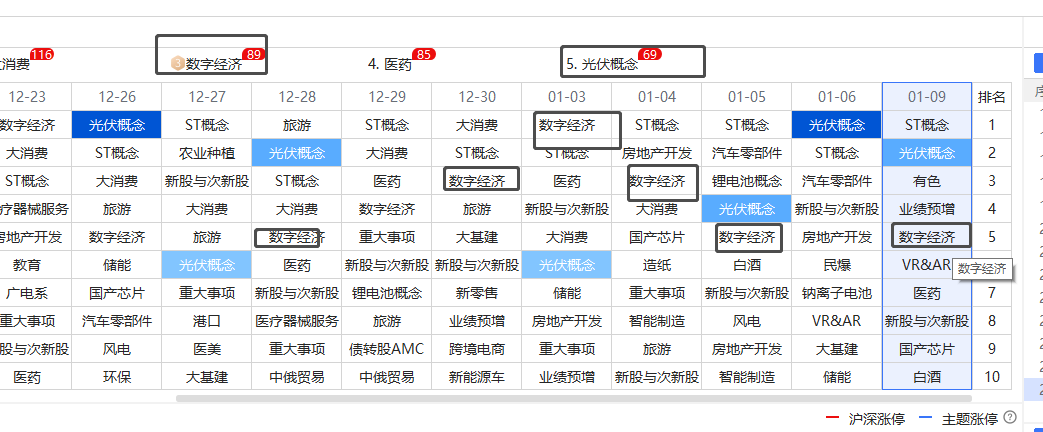The height and width of the screenshot is (432, 1043).
Task: Click the 医美 cell
Action: pyautogui.click(x=207, y=349)
